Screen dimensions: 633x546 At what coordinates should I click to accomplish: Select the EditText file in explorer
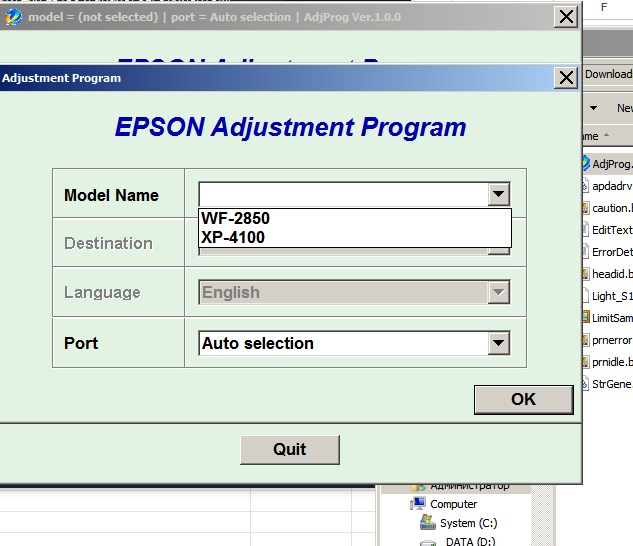608,230
